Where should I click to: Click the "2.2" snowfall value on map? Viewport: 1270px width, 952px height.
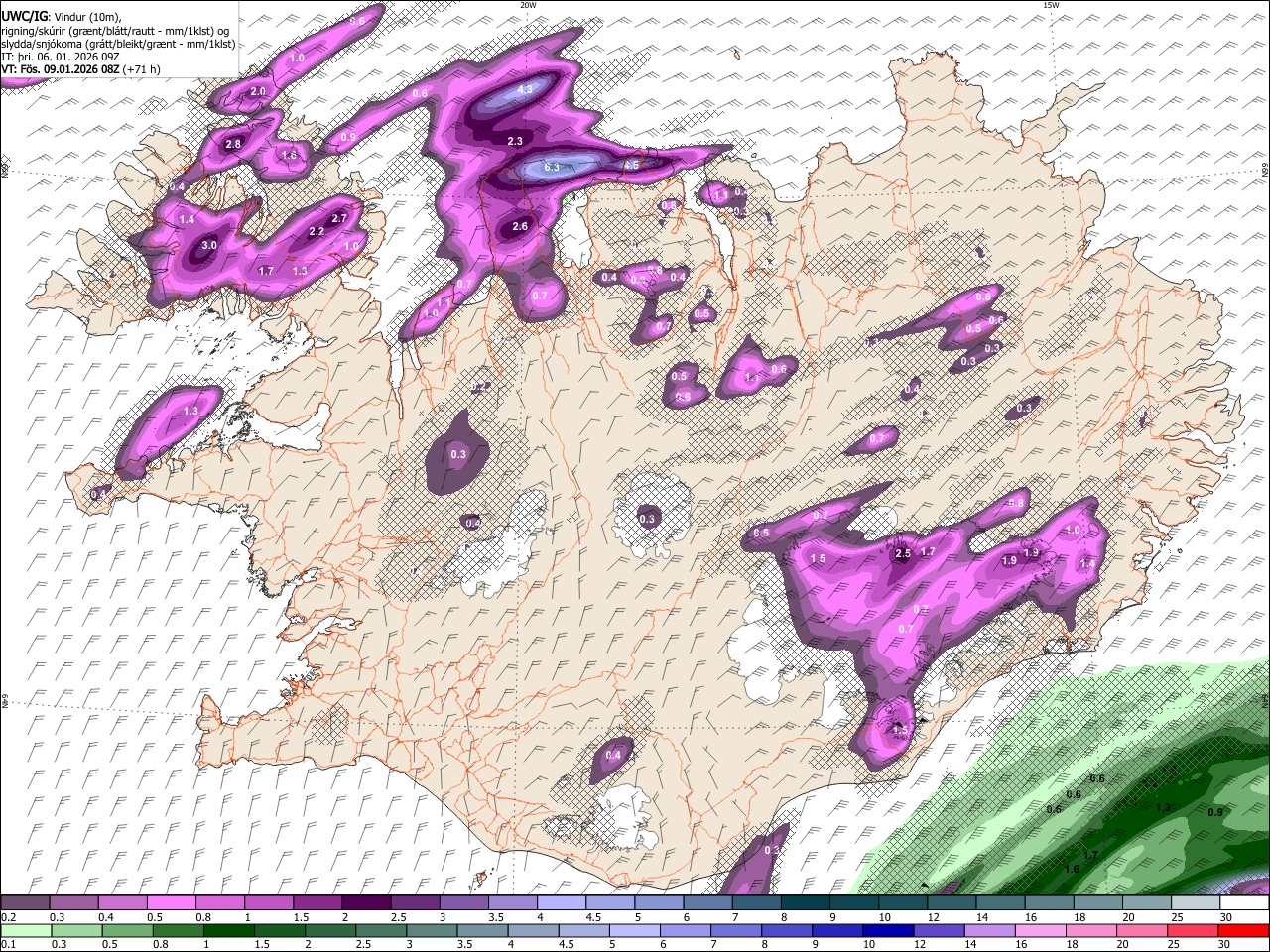point(317,232)
